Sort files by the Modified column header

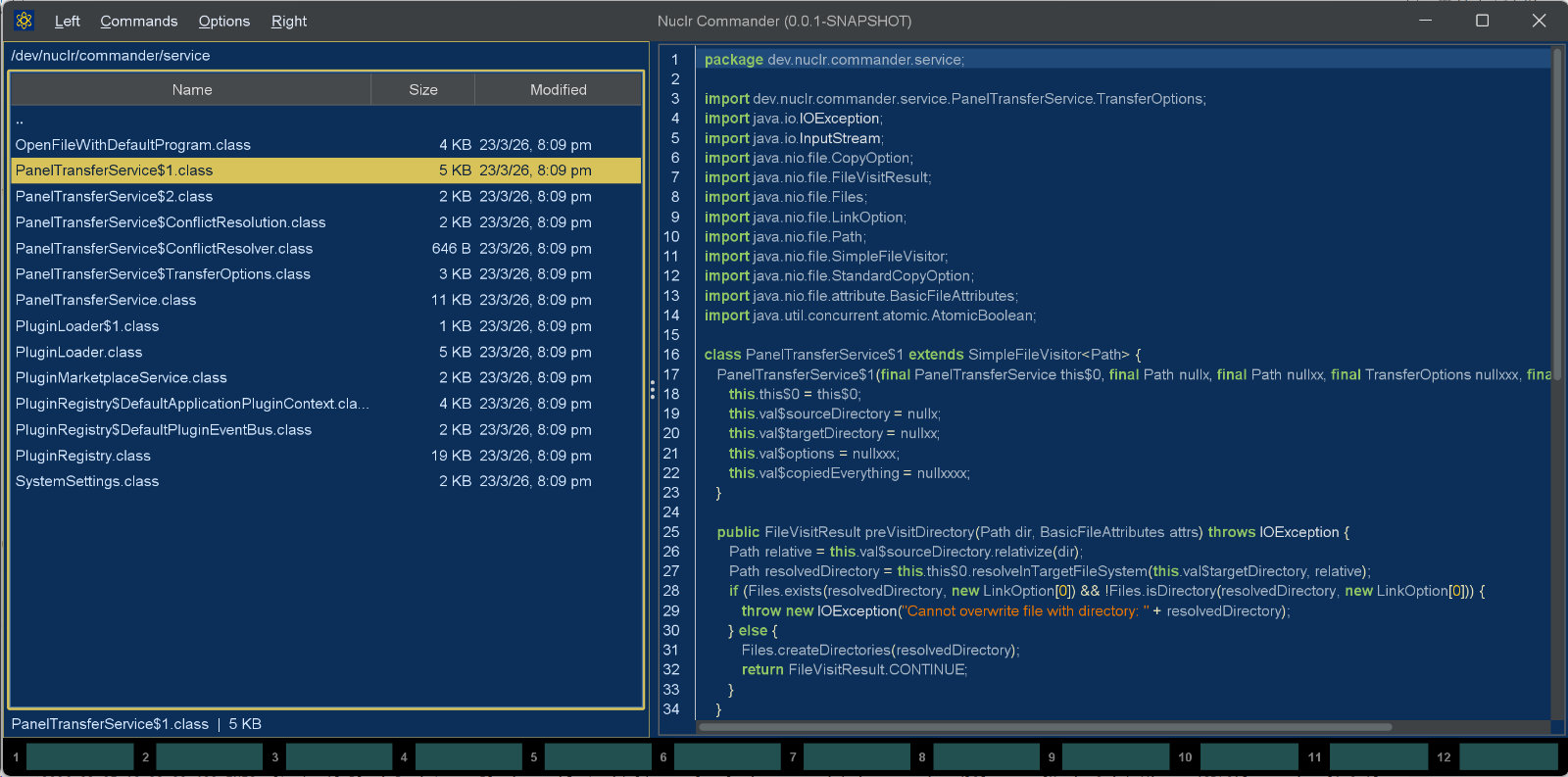[x=559, y=89]
